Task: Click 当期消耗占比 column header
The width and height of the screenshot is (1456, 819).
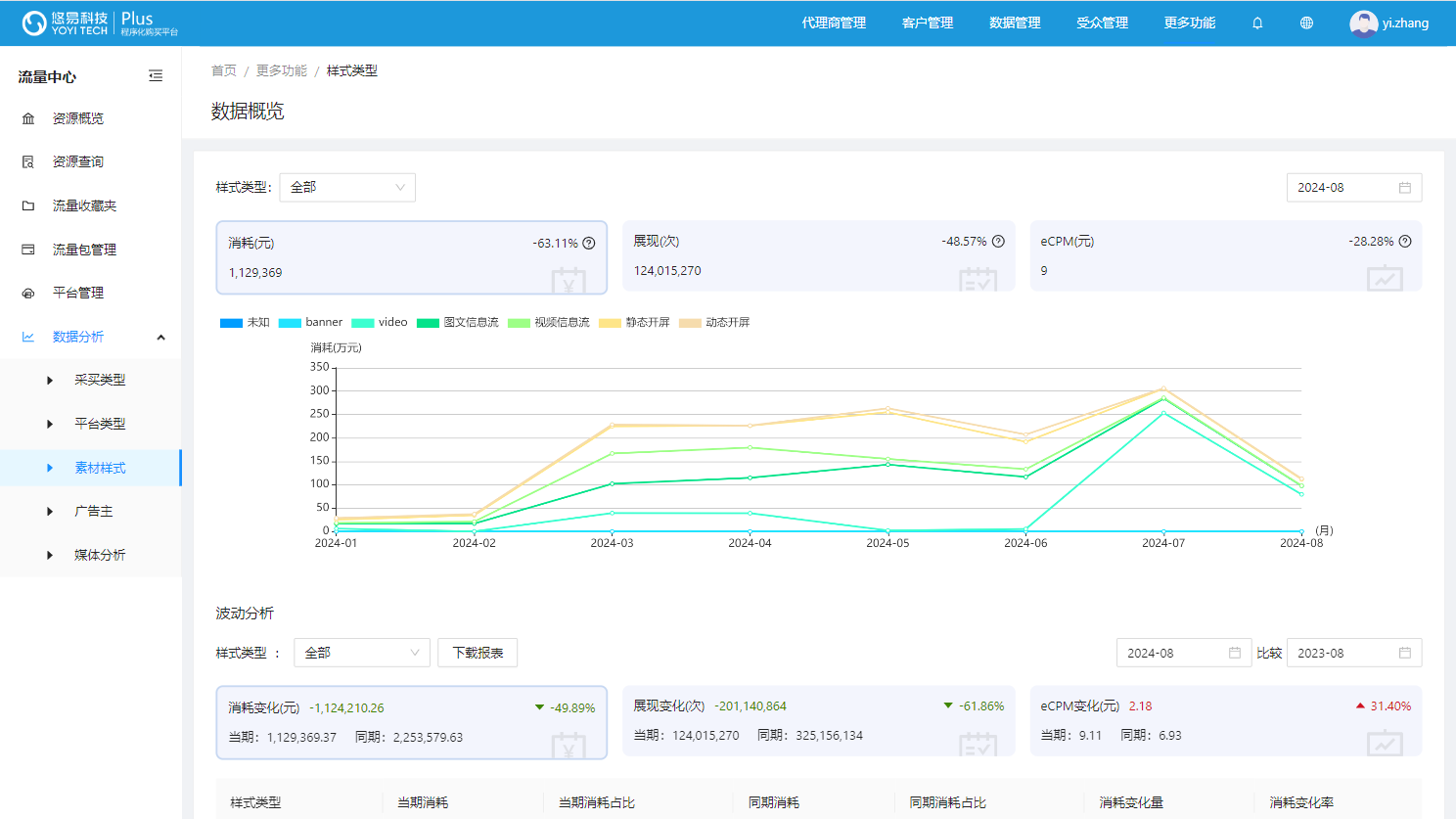Action: (597, 803)
